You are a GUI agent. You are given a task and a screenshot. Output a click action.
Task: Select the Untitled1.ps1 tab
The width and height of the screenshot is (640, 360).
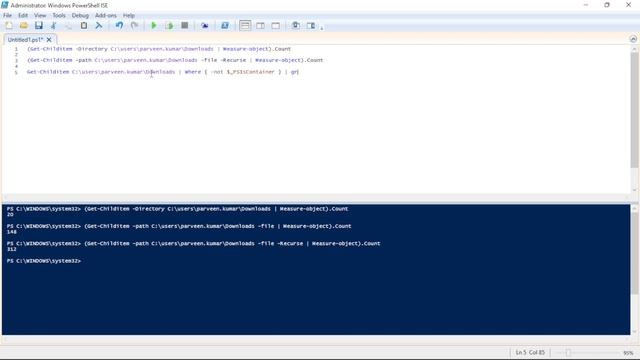point(25,40)
